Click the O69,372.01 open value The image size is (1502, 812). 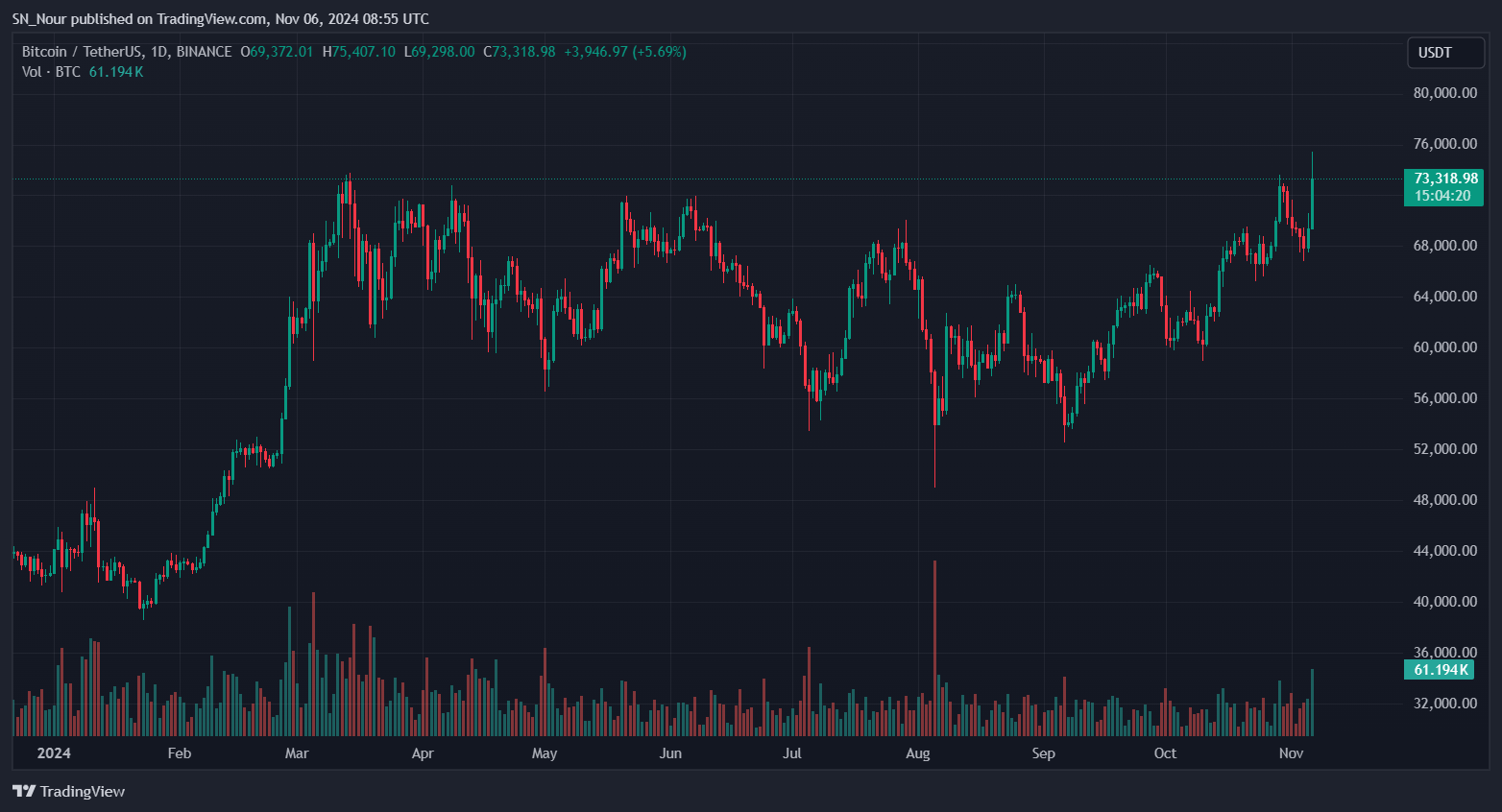point(277,52)
